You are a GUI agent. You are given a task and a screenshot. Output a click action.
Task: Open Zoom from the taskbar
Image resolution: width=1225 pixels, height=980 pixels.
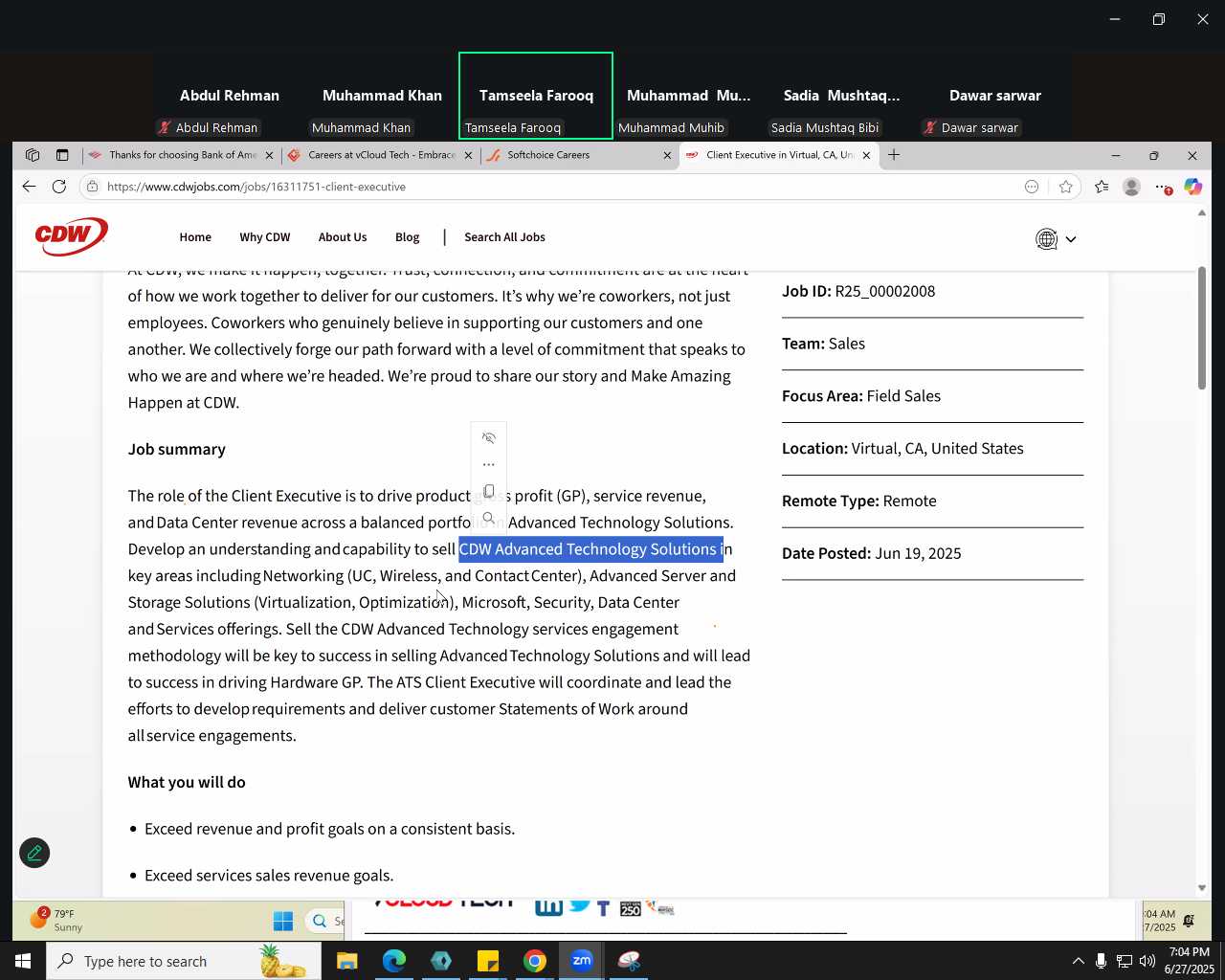click(582, 961)
